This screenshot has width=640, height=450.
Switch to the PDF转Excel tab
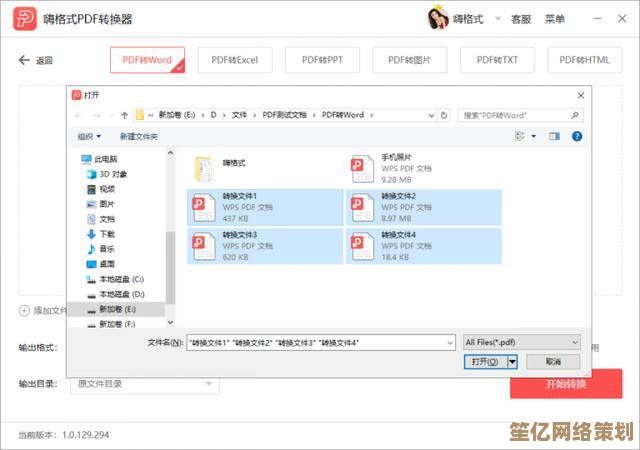(x=234, y=60)
